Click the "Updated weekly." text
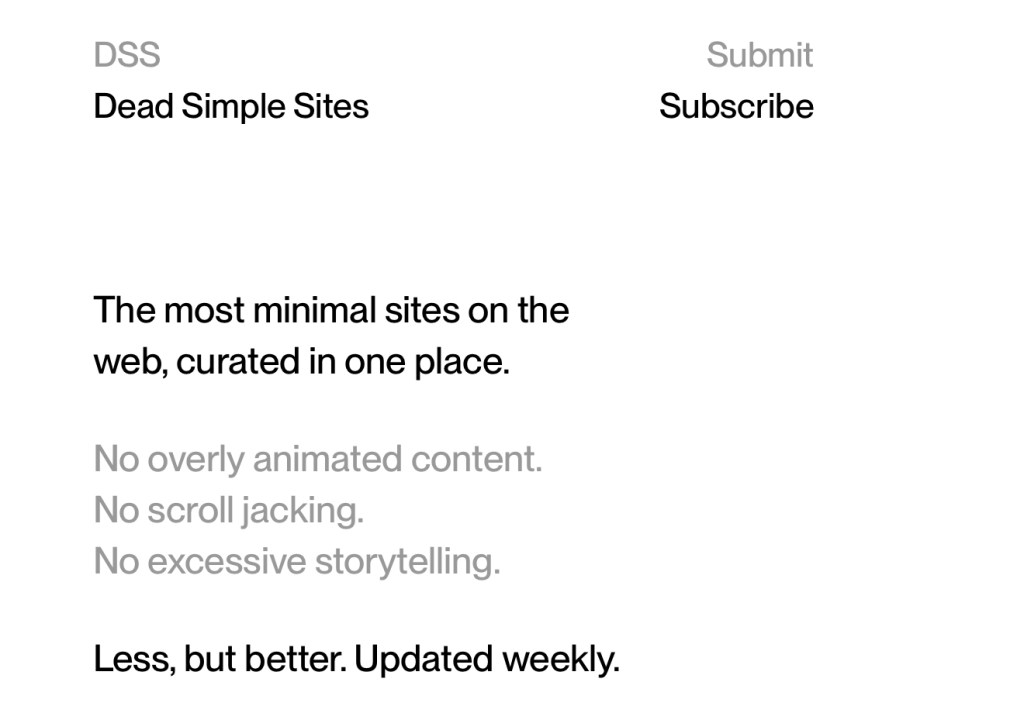 coord(487,659)
